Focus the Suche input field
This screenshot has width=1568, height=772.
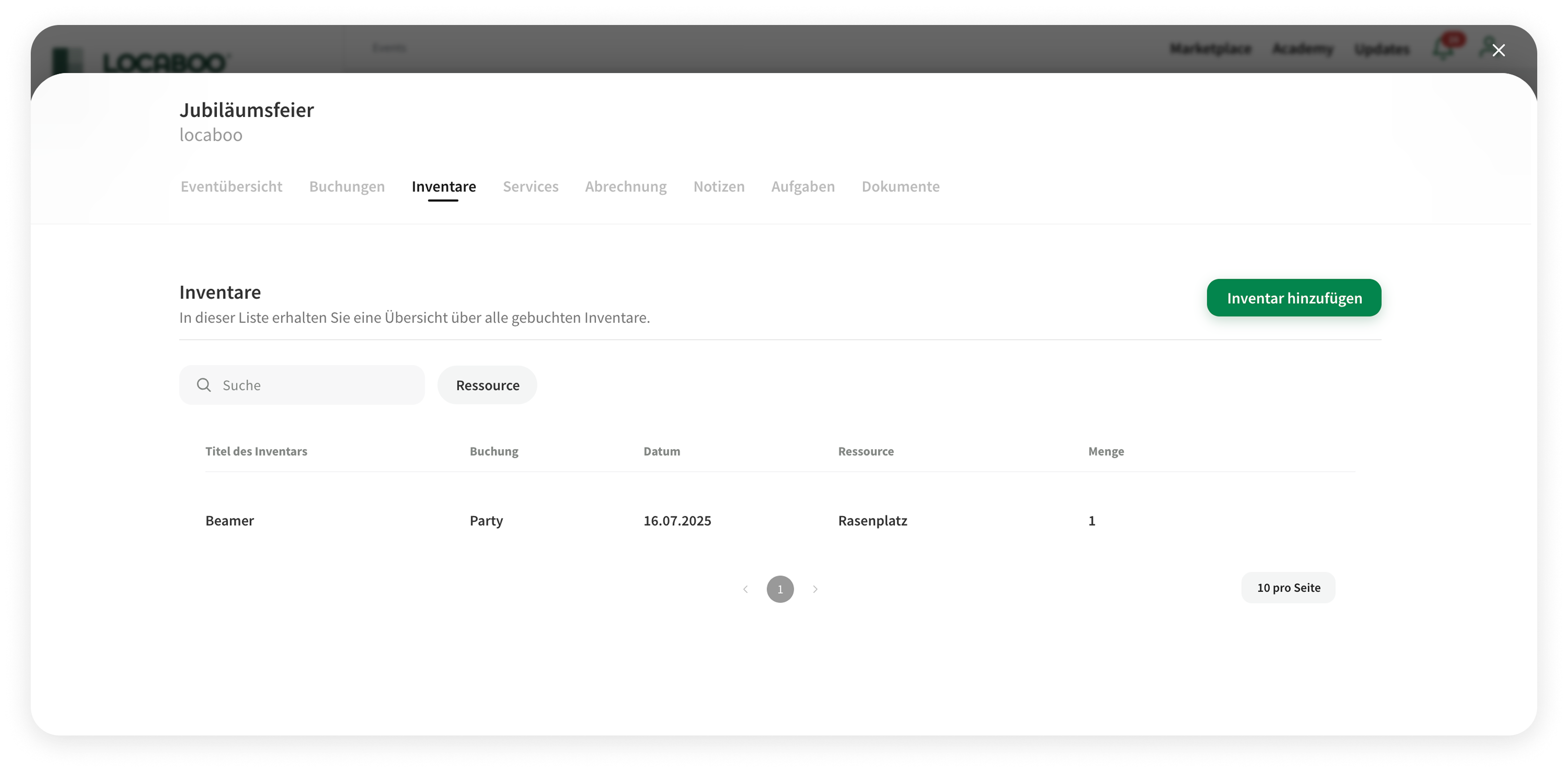coord(316,385)
